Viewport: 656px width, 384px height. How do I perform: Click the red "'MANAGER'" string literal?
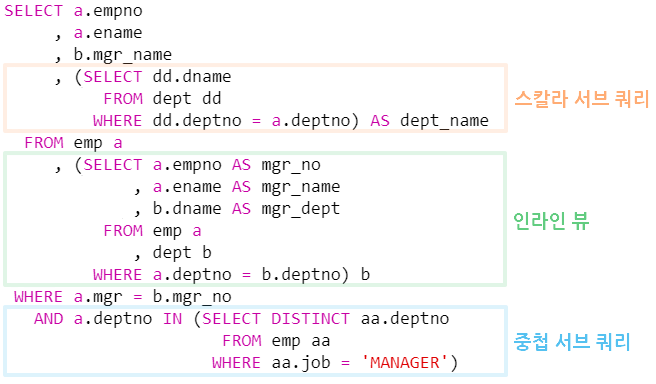coord(405,363)
